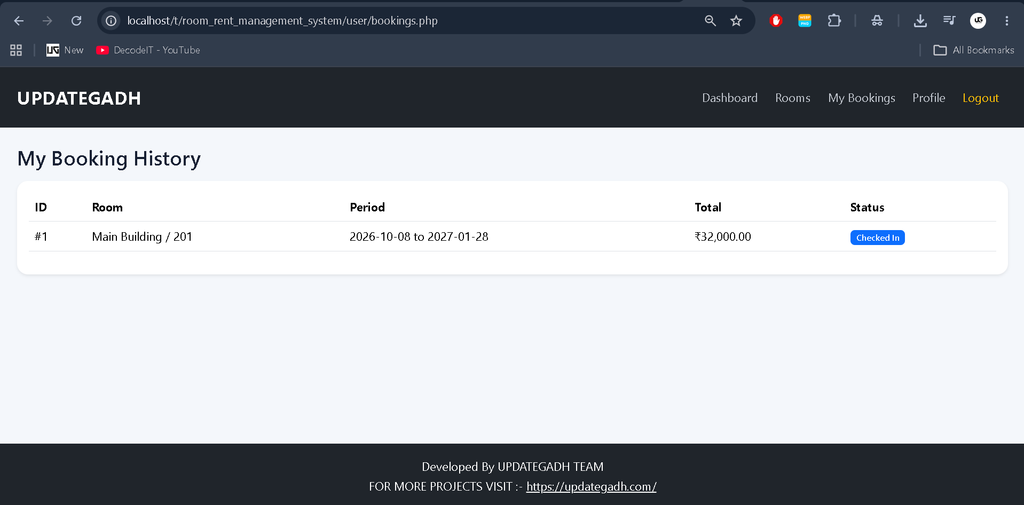Open the DecodeIT - YouTube bookmark
Screen dimensions: 1024x505
pyautogui.click(x=148, y=50)
